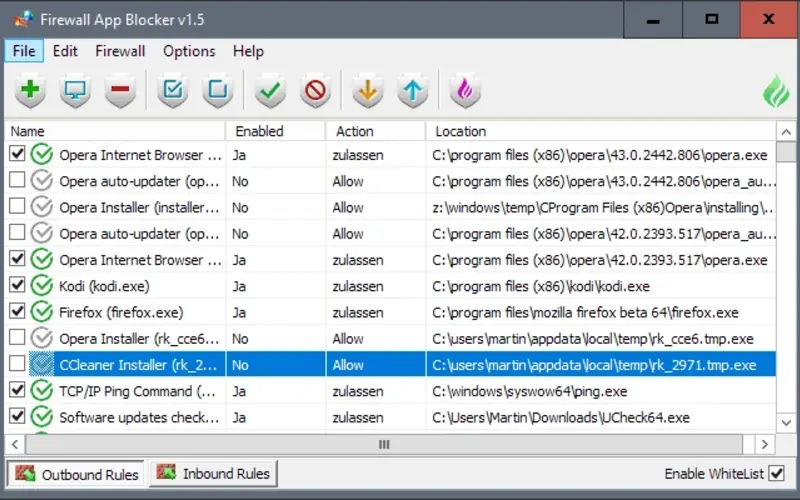This screenshot has width=800, height=500.
Task: Click status icon of CCleaner Installer row
Action: (42, 364)
